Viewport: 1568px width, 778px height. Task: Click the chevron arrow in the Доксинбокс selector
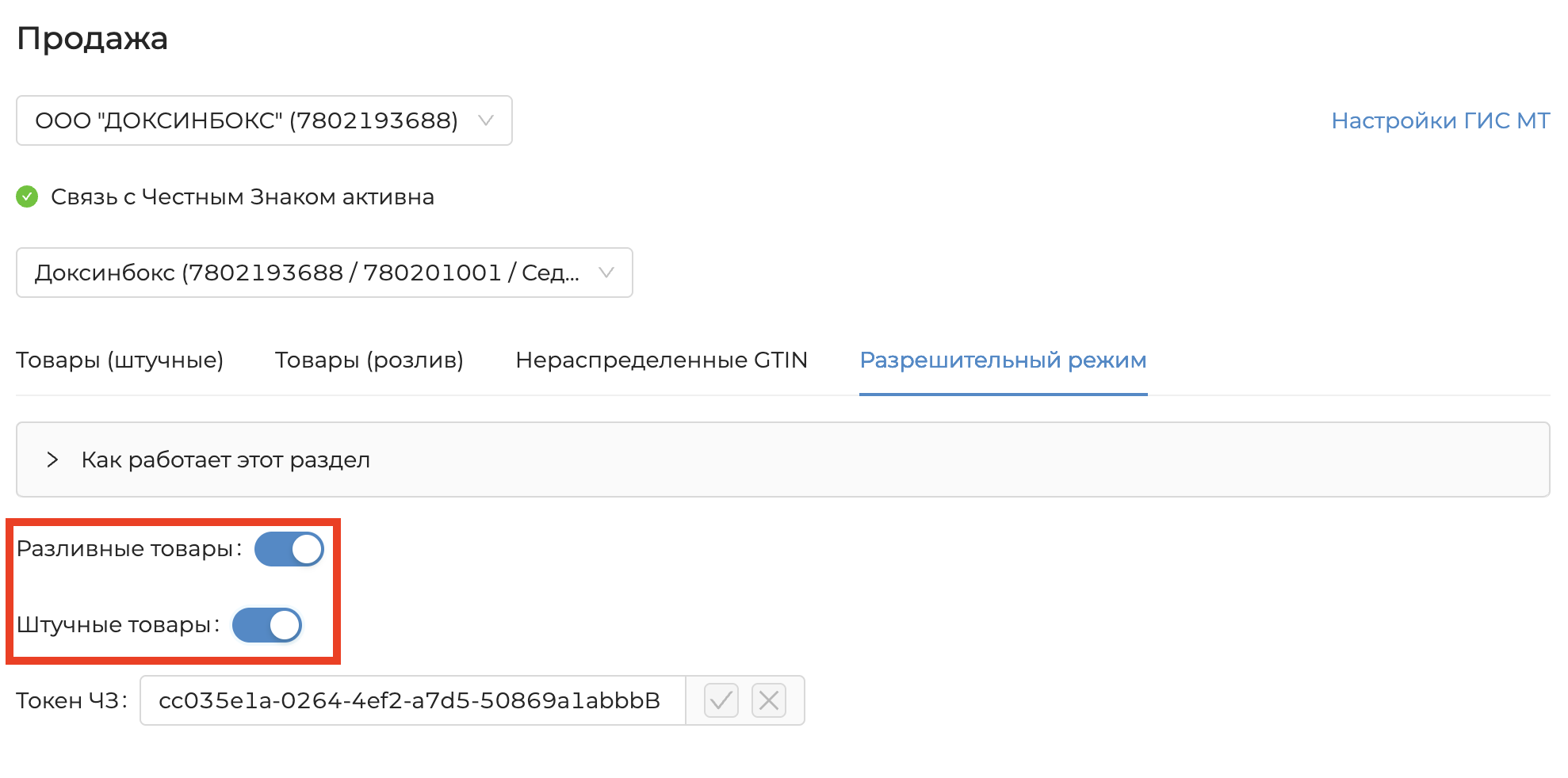[606, 273]
